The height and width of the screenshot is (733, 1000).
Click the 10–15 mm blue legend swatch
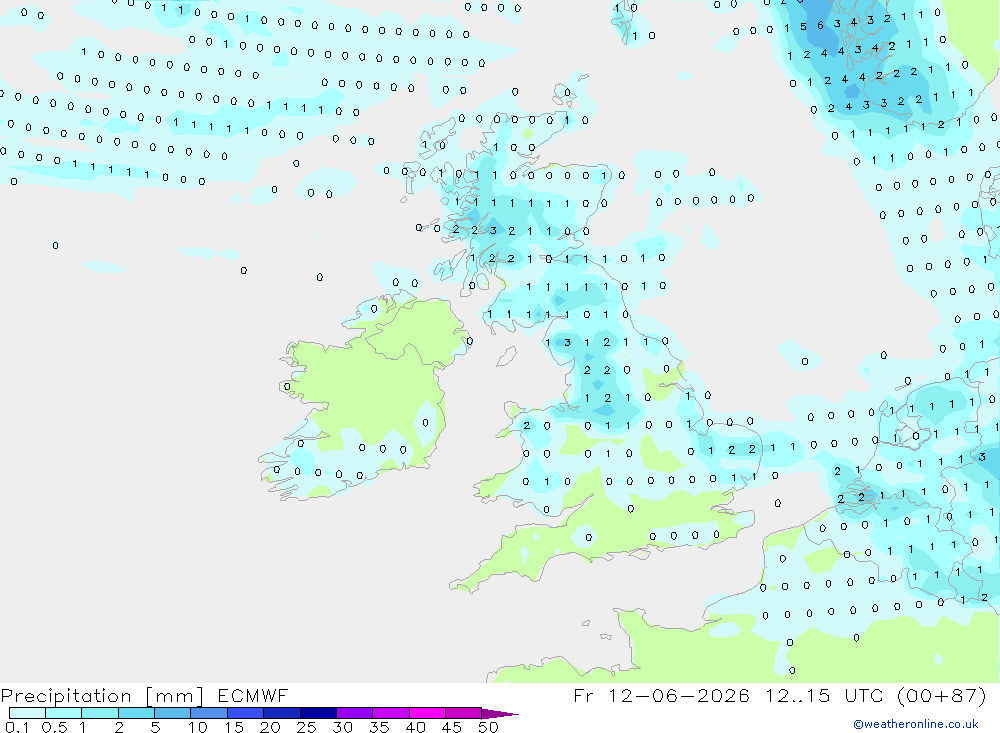(209, 713)
